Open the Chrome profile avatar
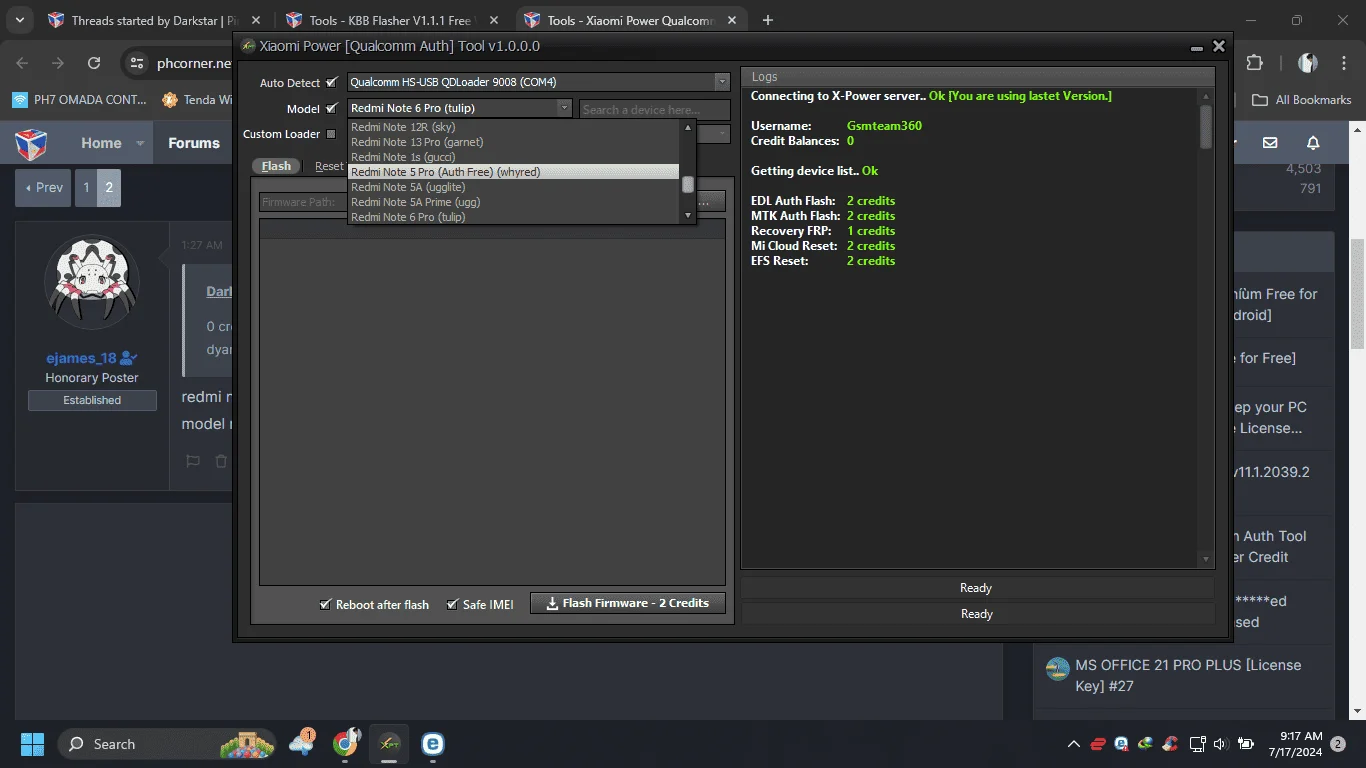 tap(1308, 63)
